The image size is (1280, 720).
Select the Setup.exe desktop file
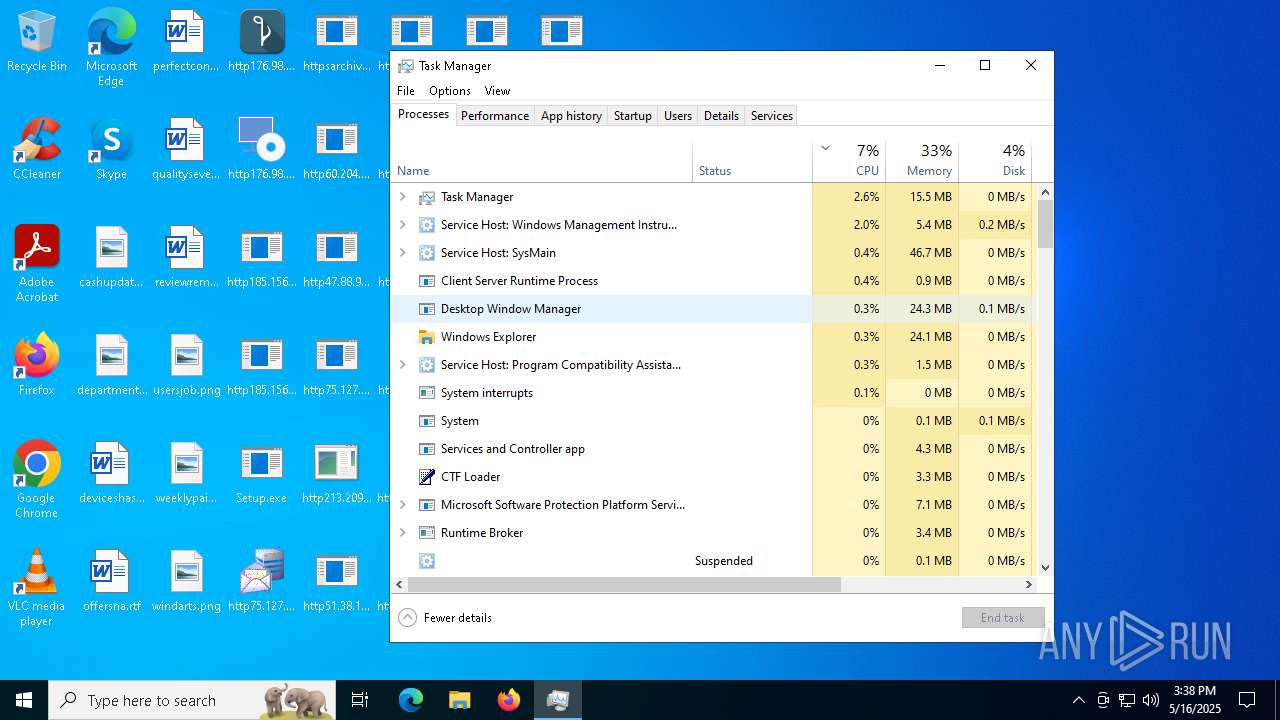(261, 474)
